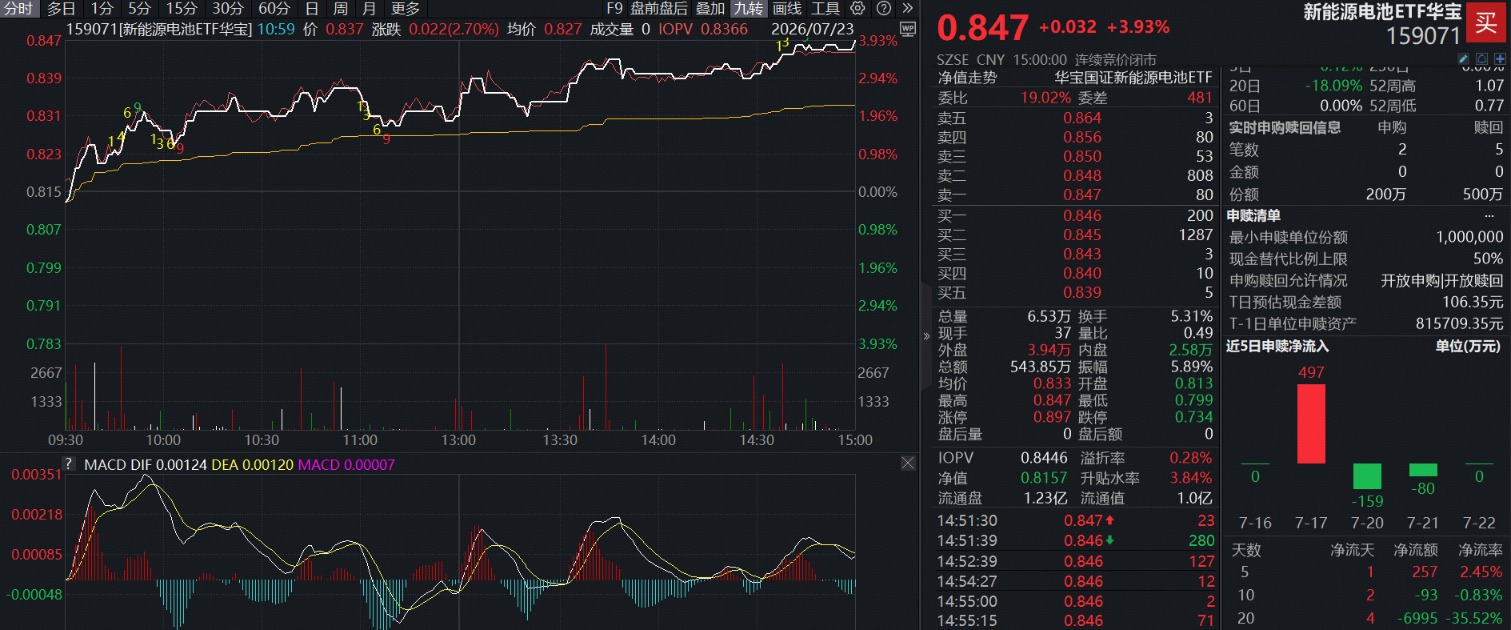Viewport: 1511px width, 630px height.
Task: Toggle 盘前盘后 pre/after market display
Action: coord(659,8)
